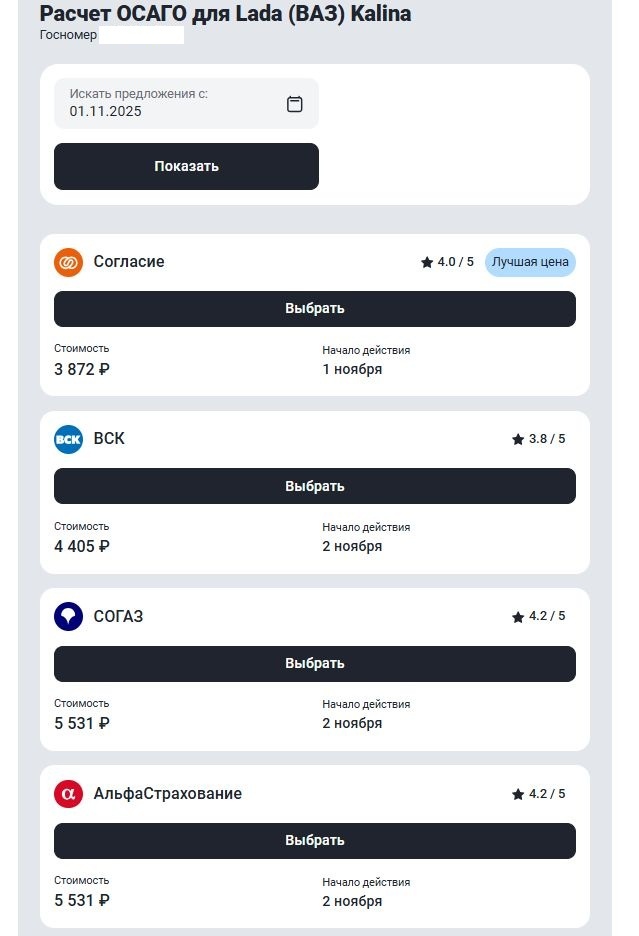This screenshot has width=639, height=936.
Task: Click the star rating 3.8 / 5 for ВСК
Action: pyautogui.click(x=539, y=439)
